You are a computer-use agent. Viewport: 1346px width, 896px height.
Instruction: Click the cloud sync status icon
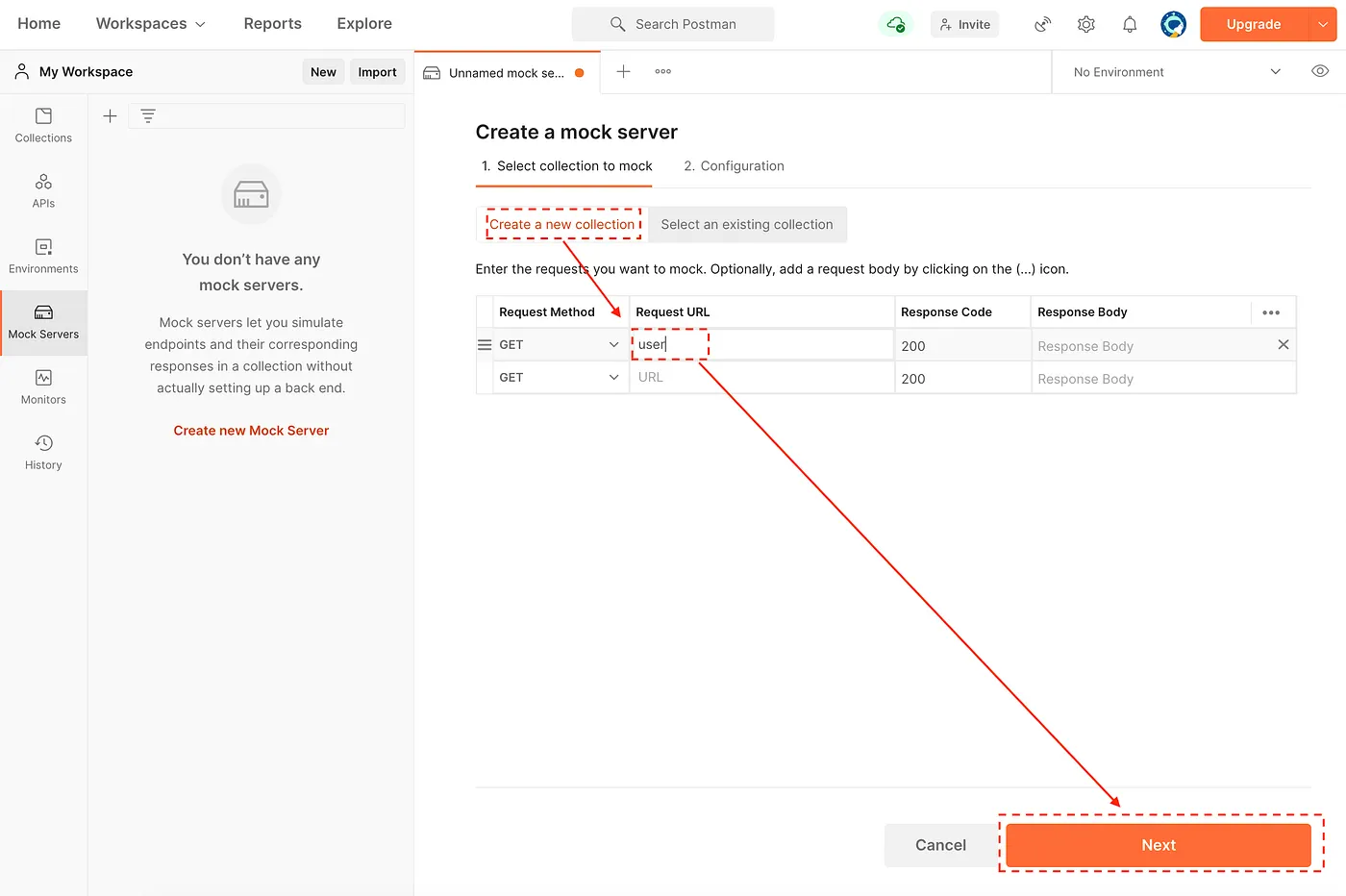point(896,24)
